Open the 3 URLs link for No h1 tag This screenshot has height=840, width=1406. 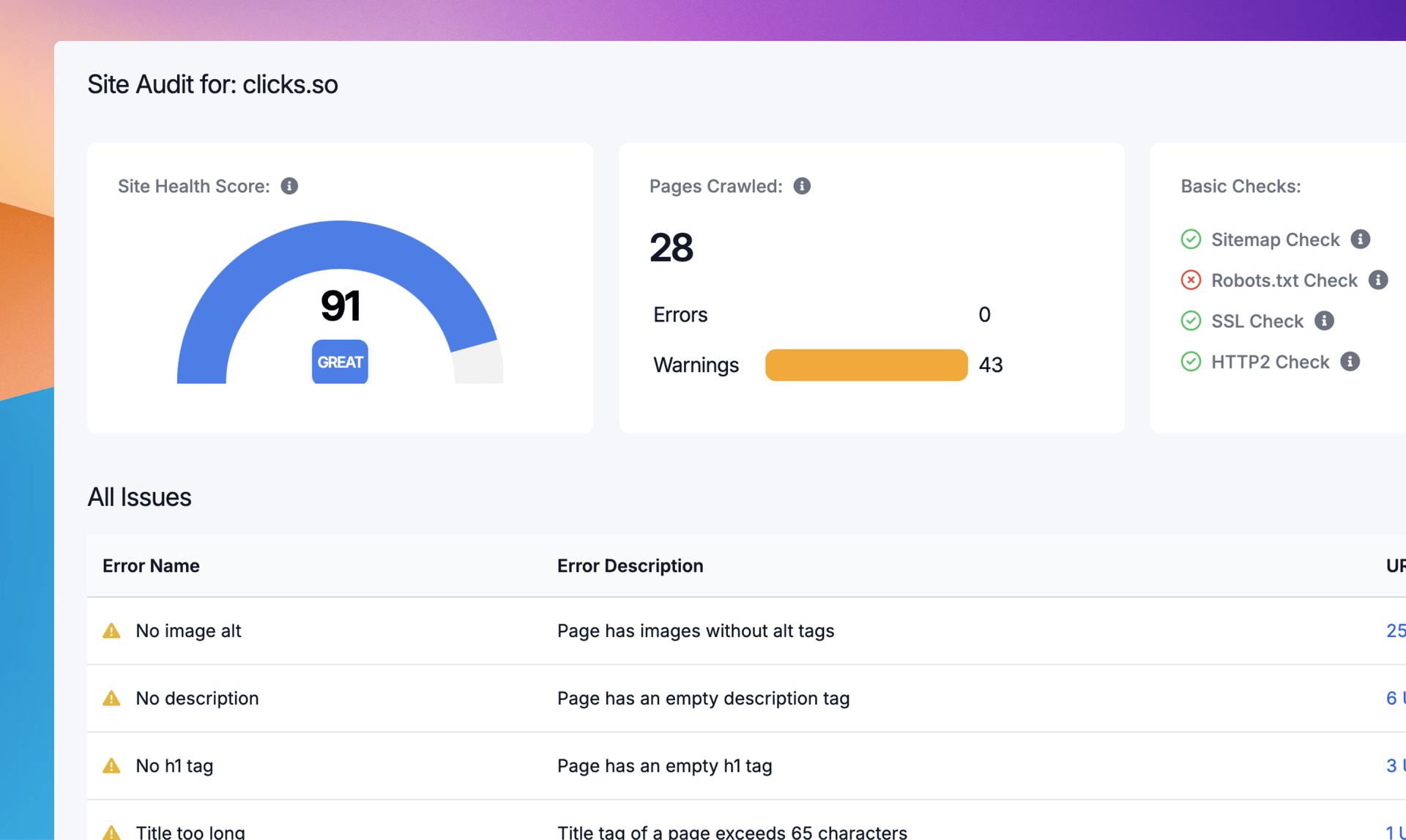tap(1394, 765)
